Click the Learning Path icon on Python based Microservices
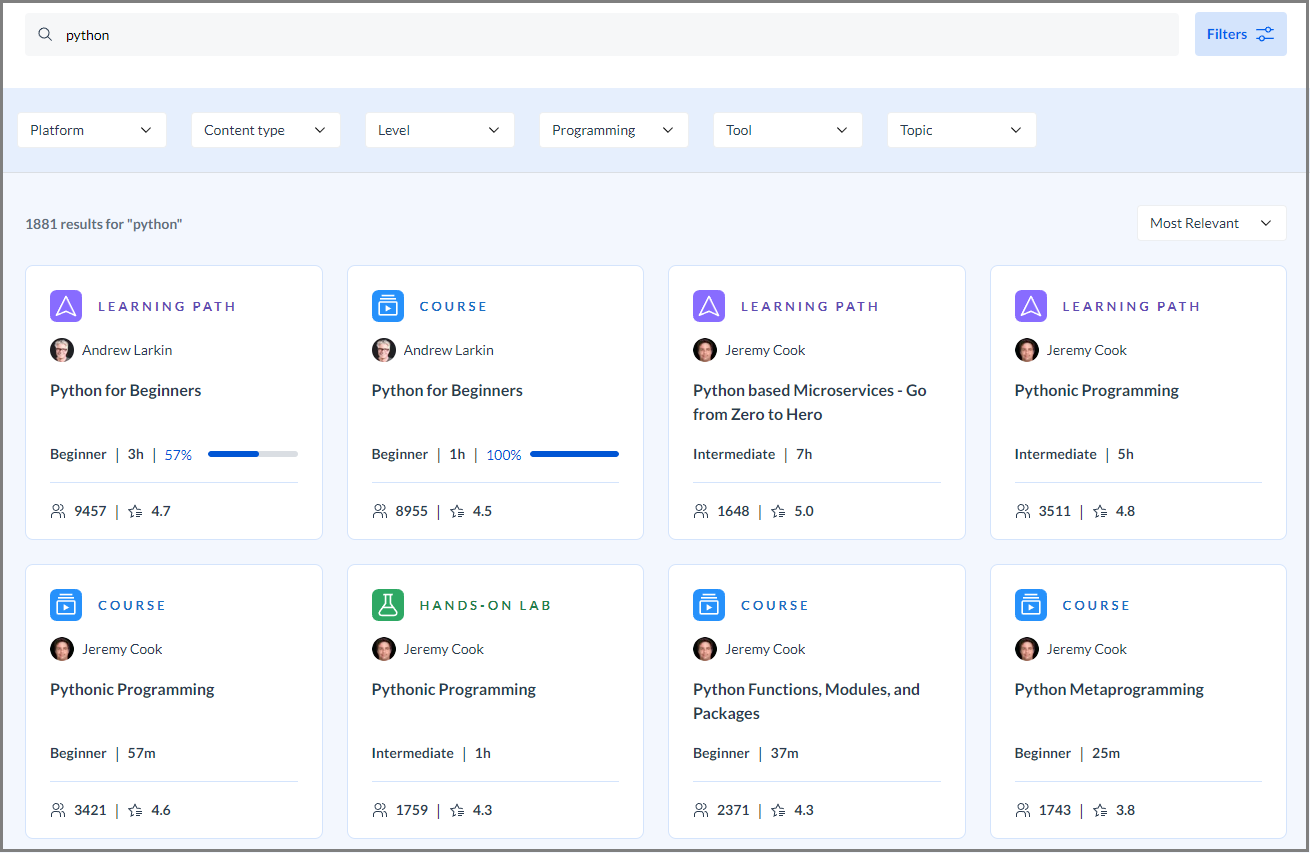 709,306
